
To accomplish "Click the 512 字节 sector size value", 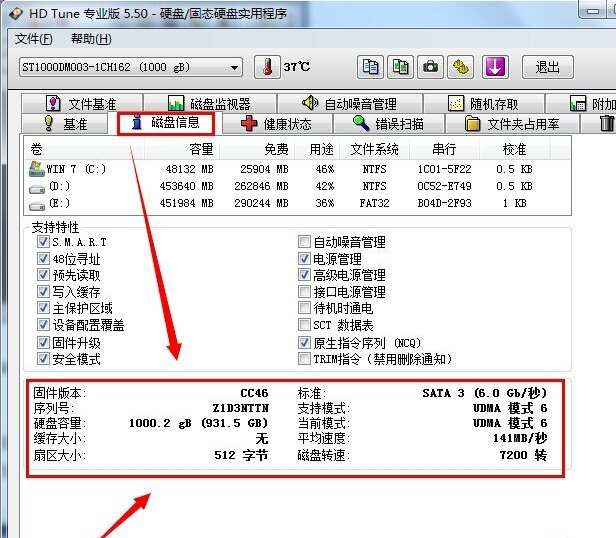I will (x=241, y=455).
